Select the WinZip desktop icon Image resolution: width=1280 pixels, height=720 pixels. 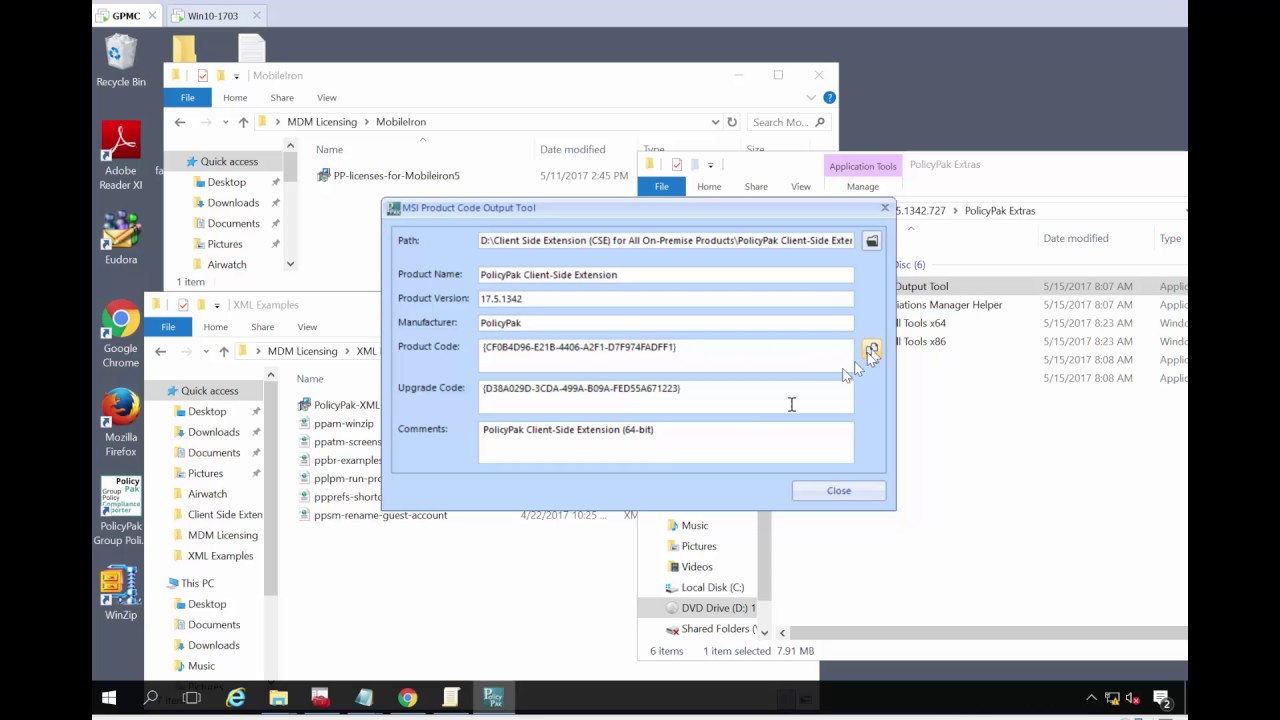(121, 593)
